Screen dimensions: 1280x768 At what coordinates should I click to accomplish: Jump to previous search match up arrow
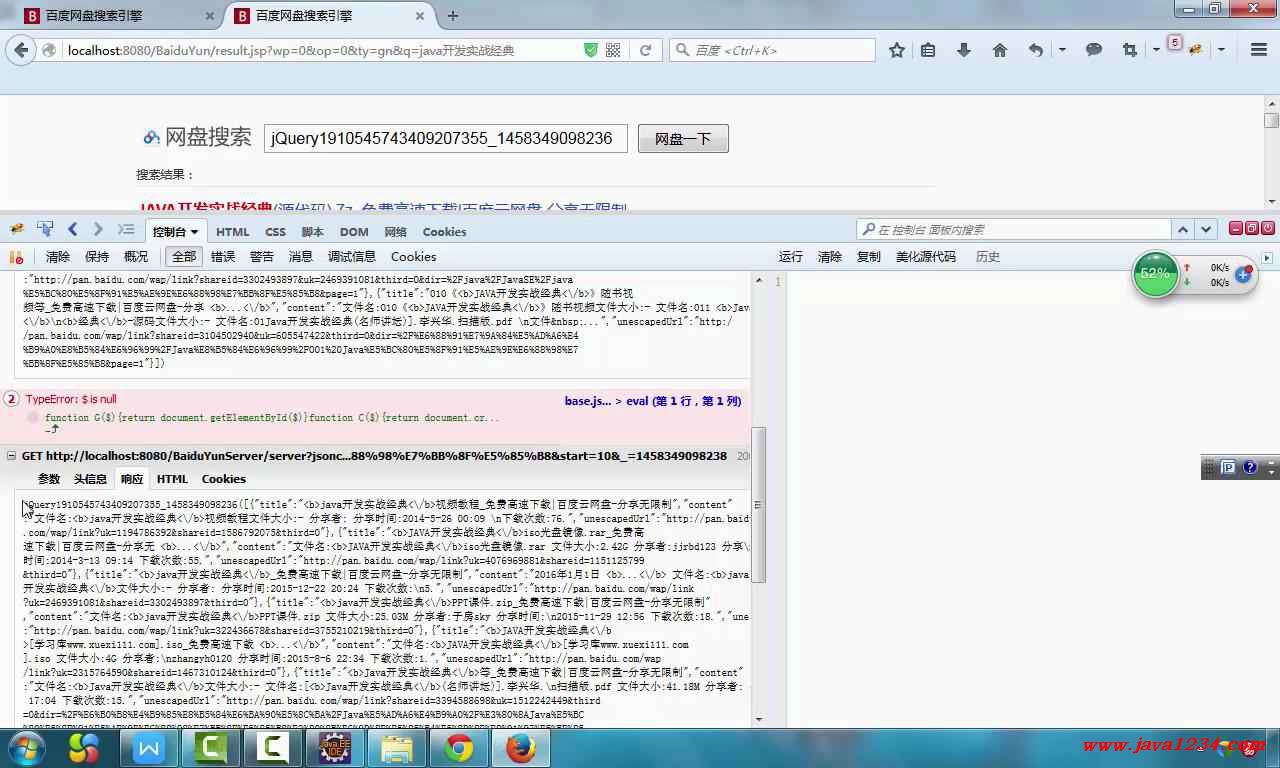[x=1183, y=230]
